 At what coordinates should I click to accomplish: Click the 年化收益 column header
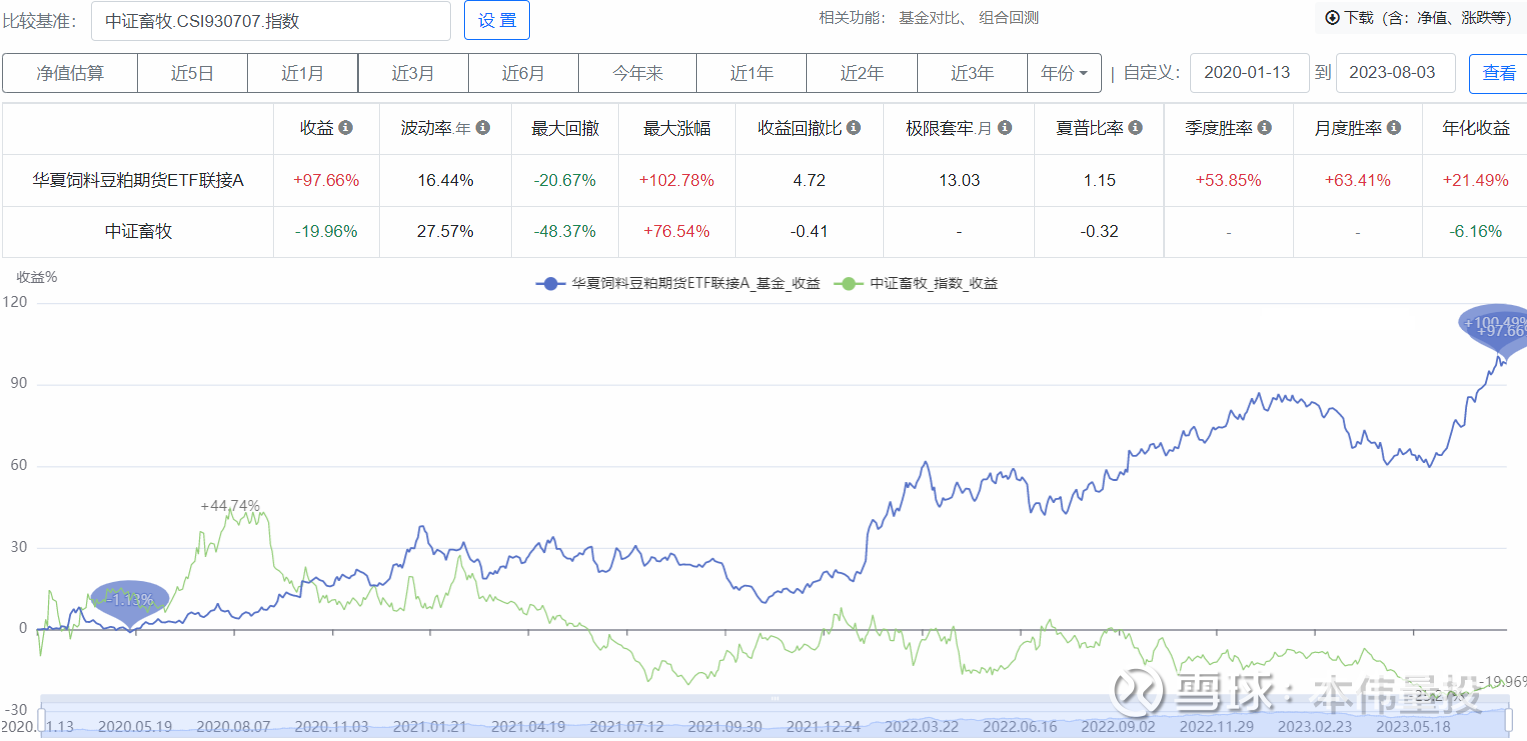[x=1476, y=128]
